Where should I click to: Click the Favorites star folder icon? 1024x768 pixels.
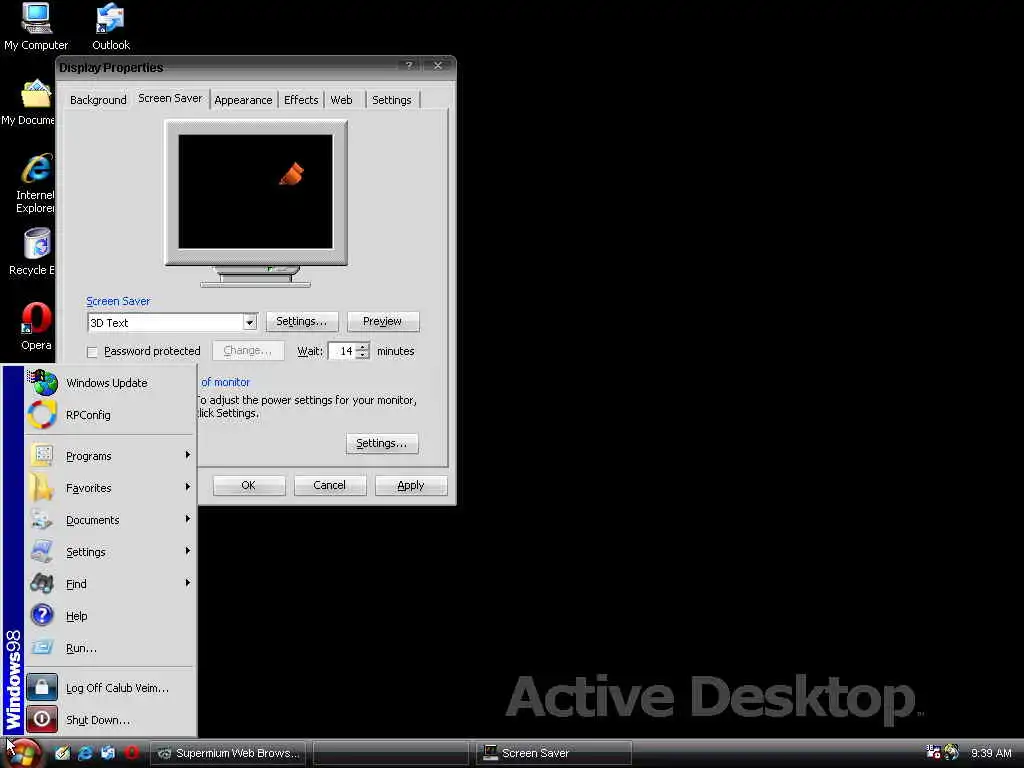tap(42, 487)
